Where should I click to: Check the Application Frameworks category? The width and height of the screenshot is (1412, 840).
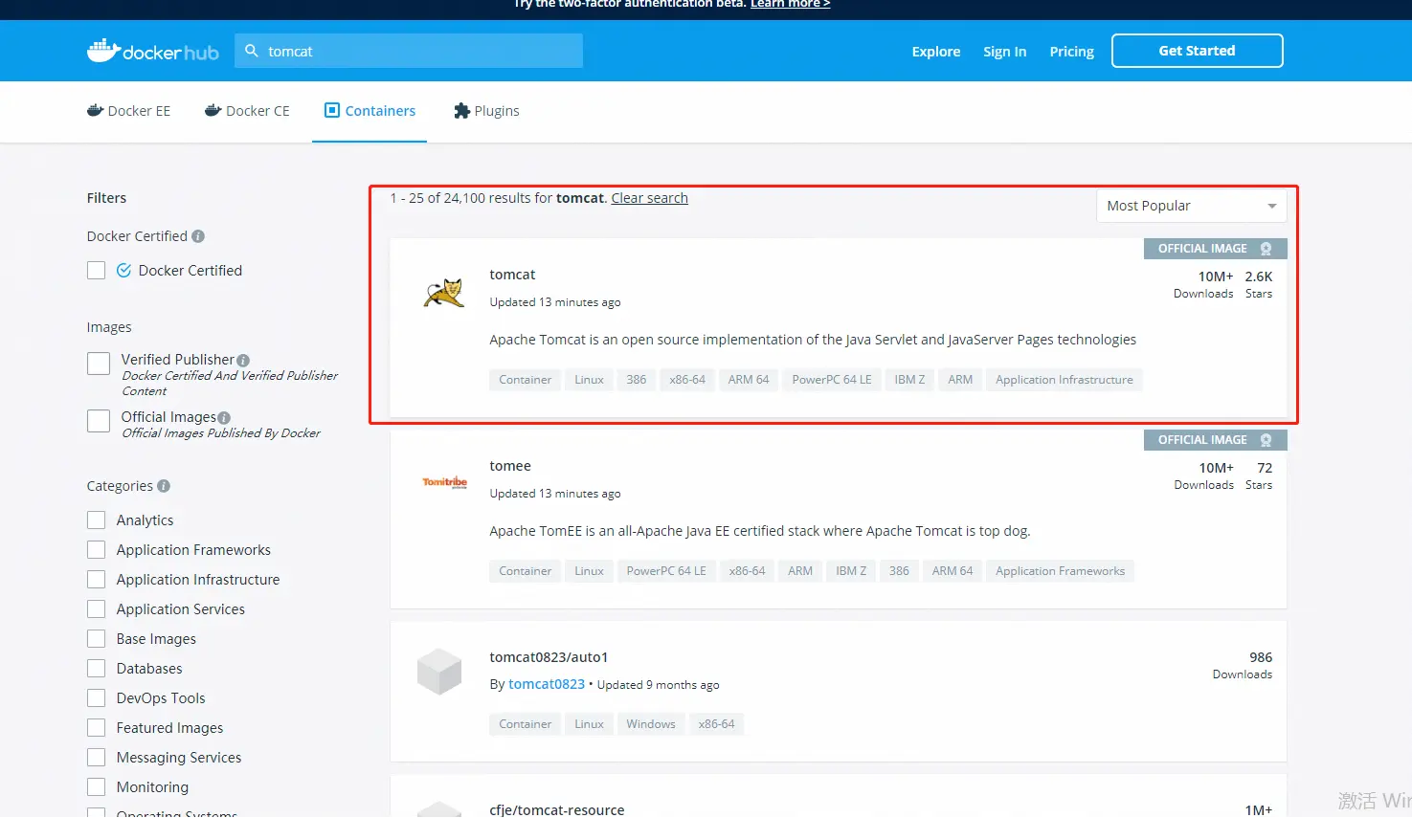(x=96, y=550)
